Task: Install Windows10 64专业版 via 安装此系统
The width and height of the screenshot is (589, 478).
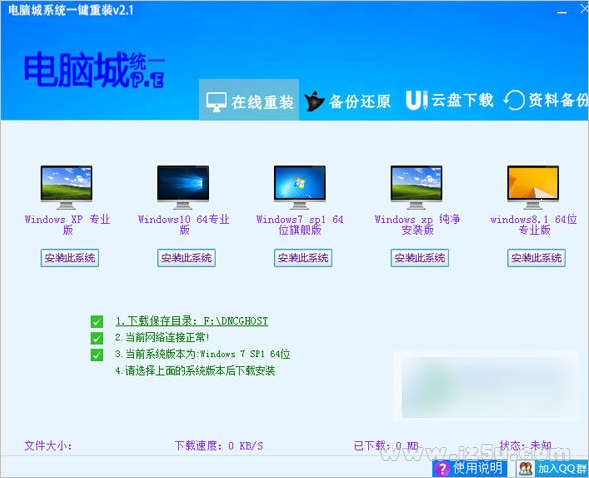Action: point(186,258)
